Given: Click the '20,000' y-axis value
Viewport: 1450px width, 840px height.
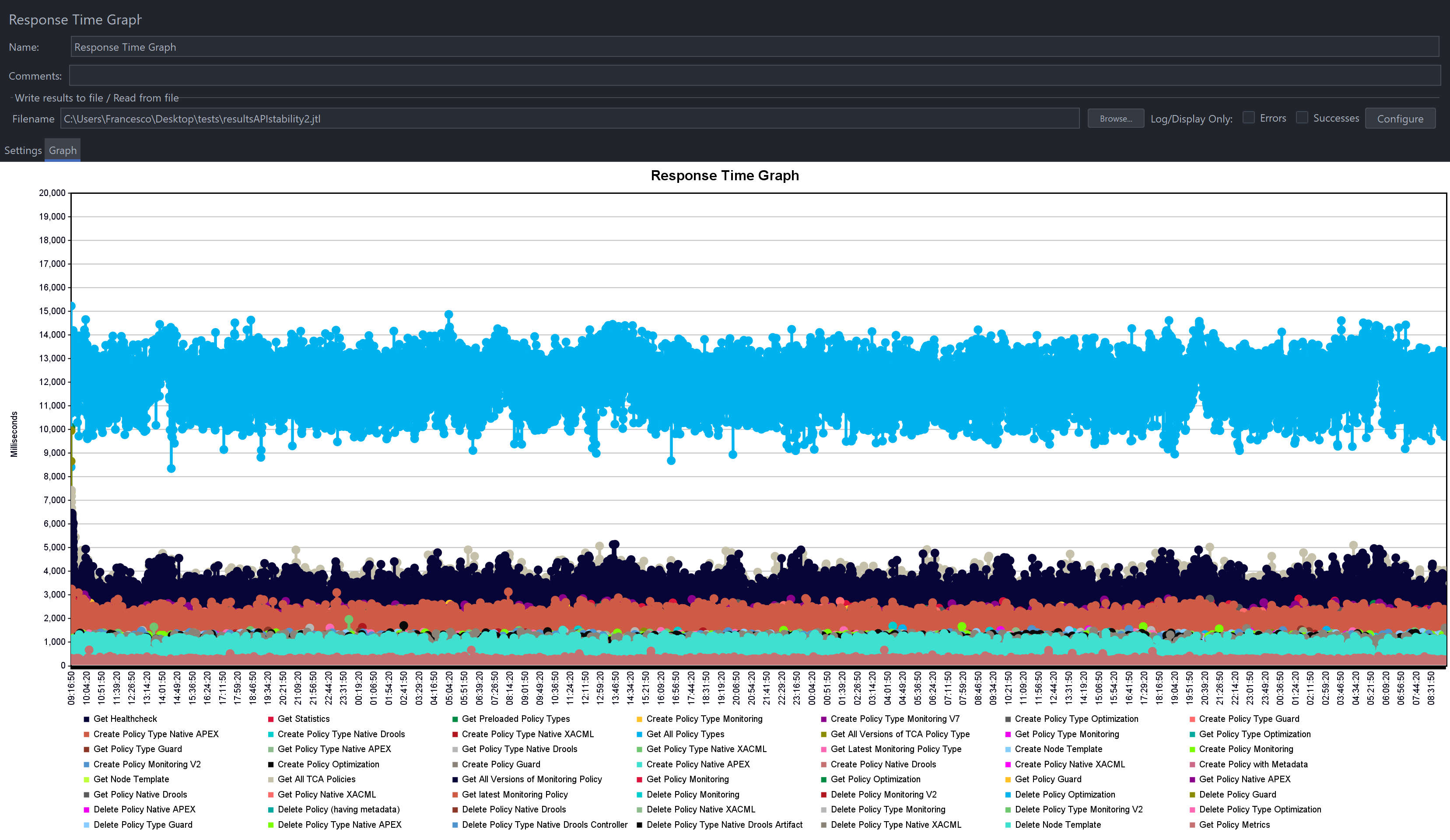Looking at the screenshot, I should point(52,193).
